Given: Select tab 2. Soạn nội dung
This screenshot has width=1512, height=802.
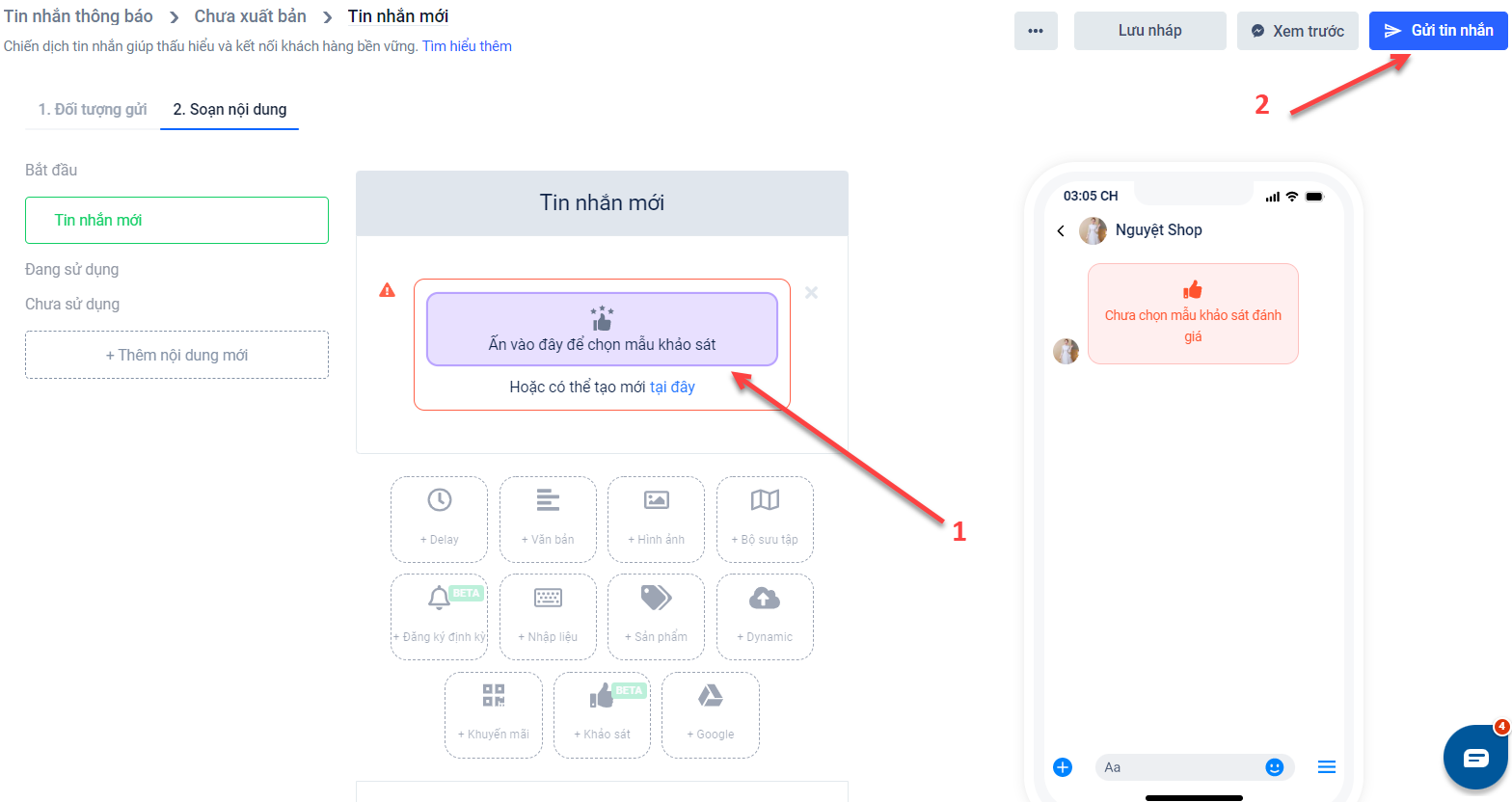Looking at the screenshot, I should 229,109.
